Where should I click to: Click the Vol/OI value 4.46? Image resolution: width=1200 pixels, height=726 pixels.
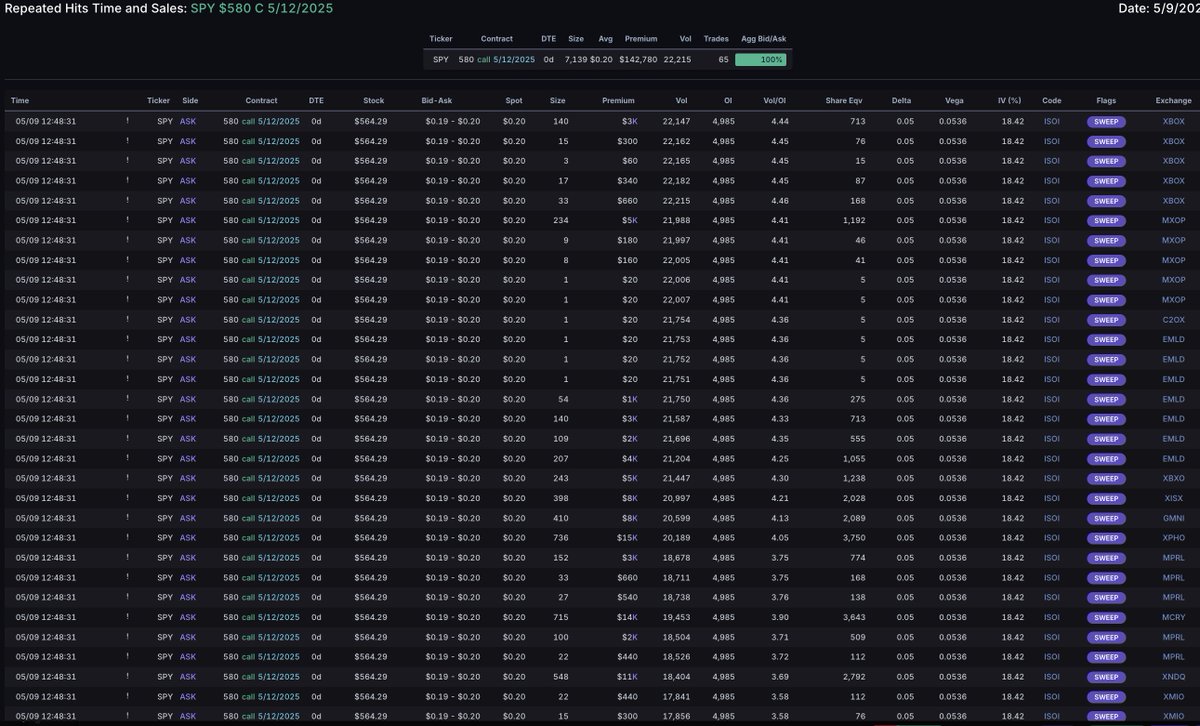tap(780, 200)
